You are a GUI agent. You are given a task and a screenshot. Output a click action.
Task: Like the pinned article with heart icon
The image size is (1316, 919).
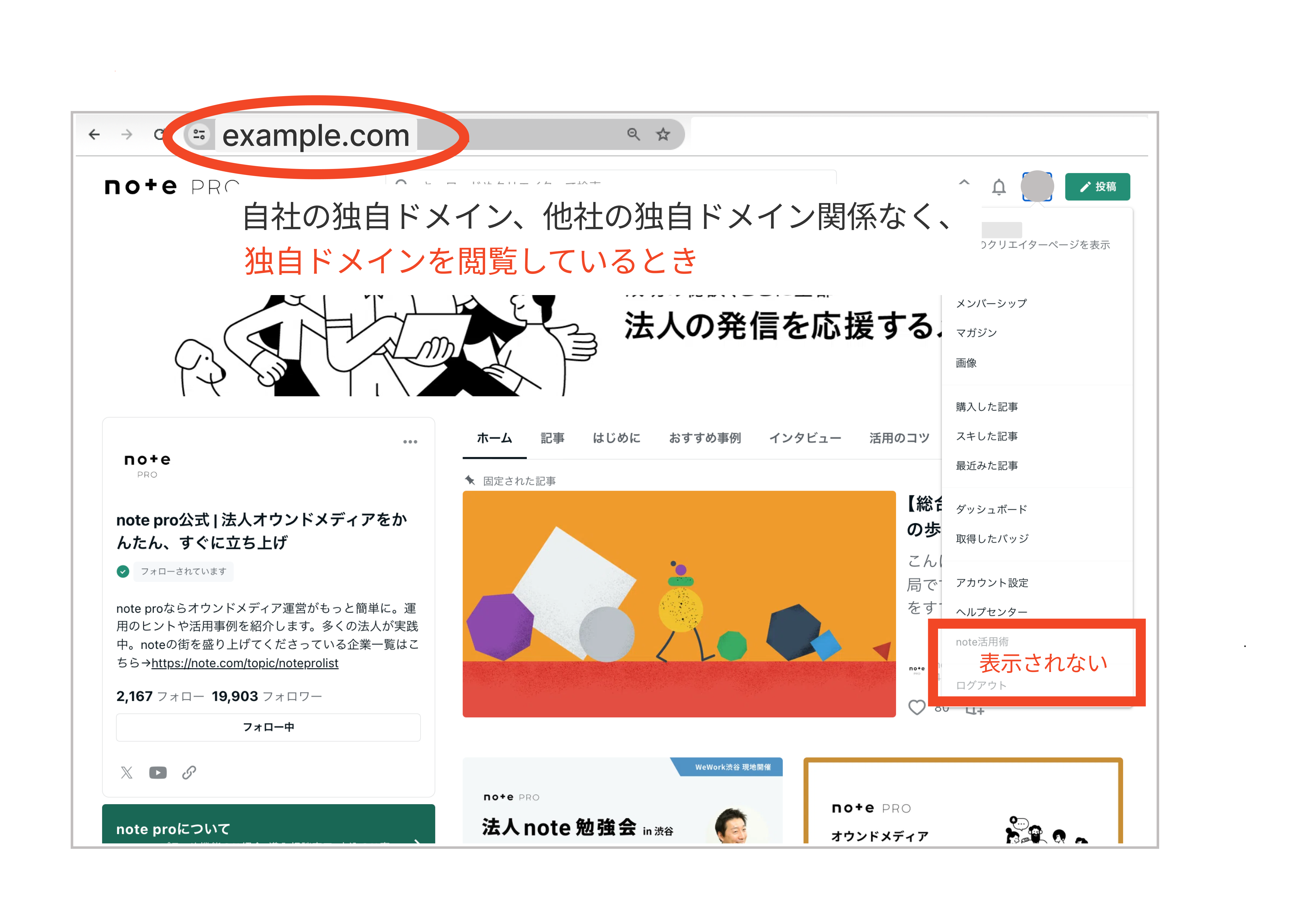pyautogui.click(x=917, y=707)
